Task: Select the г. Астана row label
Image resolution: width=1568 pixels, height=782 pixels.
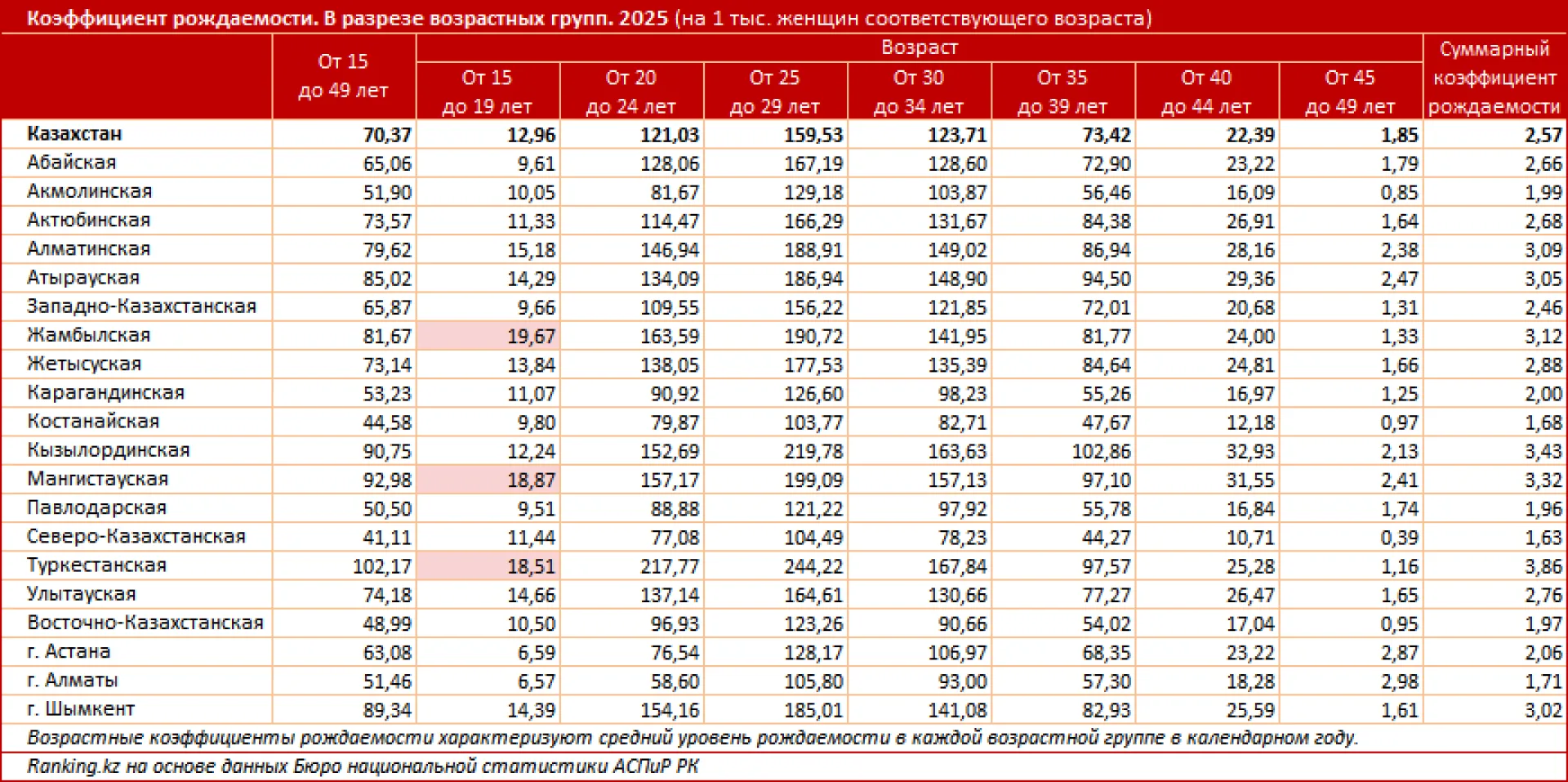Action: pyautogui.click(x=69, y=652)
